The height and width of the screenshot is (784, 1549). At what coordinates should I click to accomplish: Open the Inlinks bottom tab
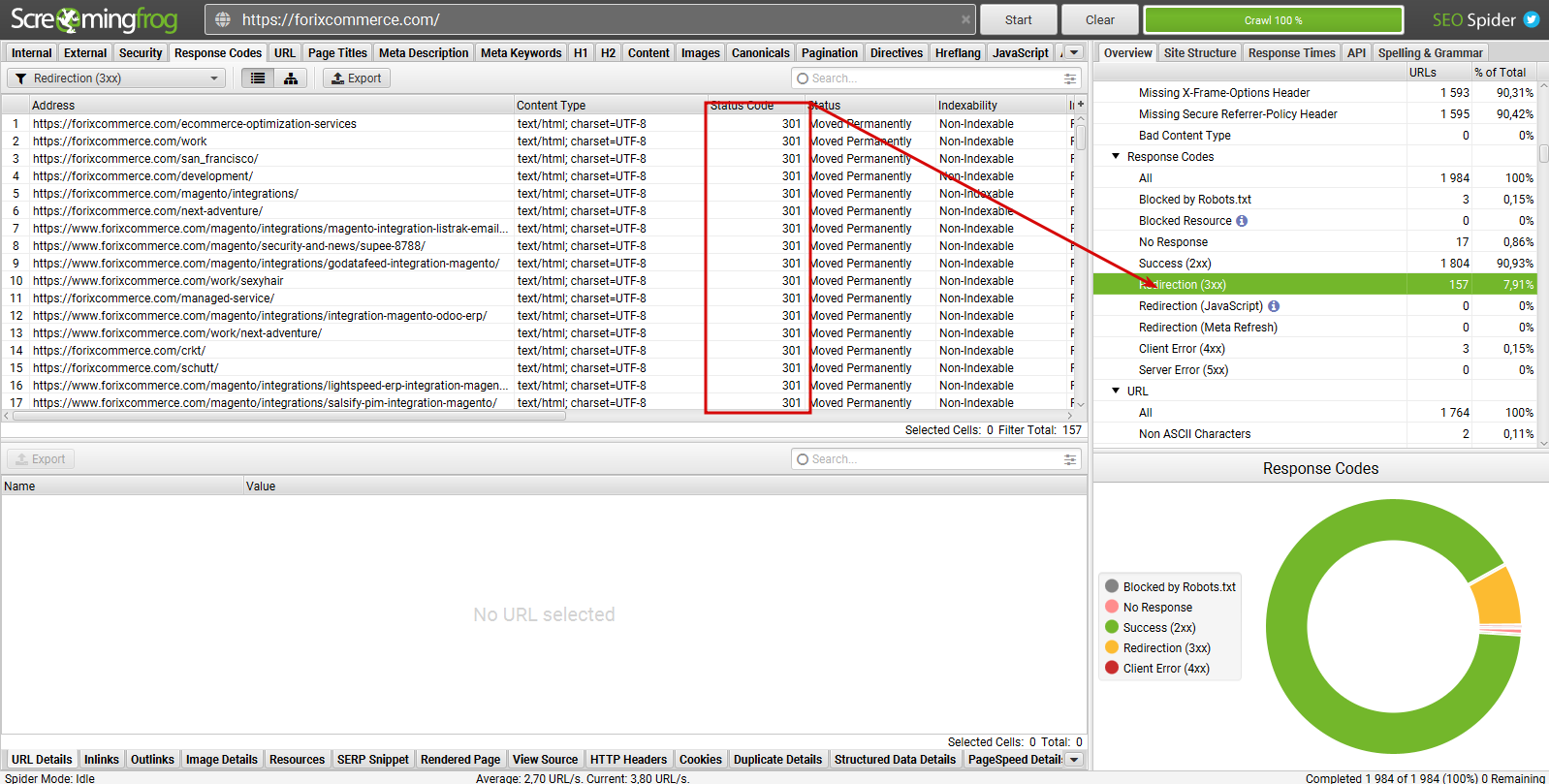102,760
